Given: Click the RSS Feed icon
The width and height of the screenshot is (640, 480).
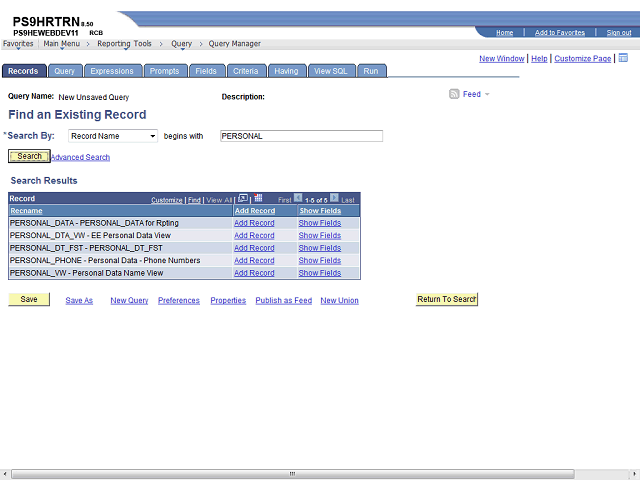Looking at the screenshot, I should click(x=454, y=94).
